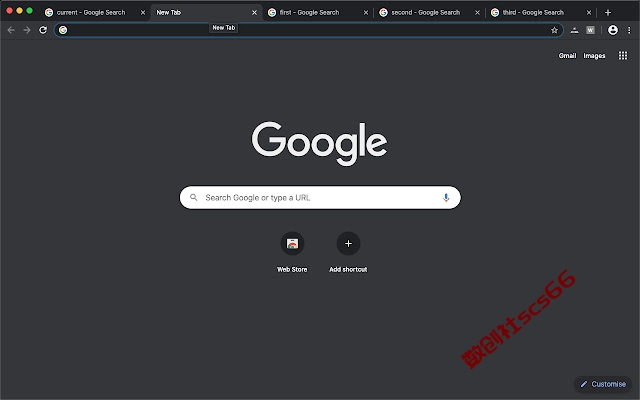Click the W extension icon
Image resolution: width=640 pixels, height=400 pixels.
(x=590, y=30)
